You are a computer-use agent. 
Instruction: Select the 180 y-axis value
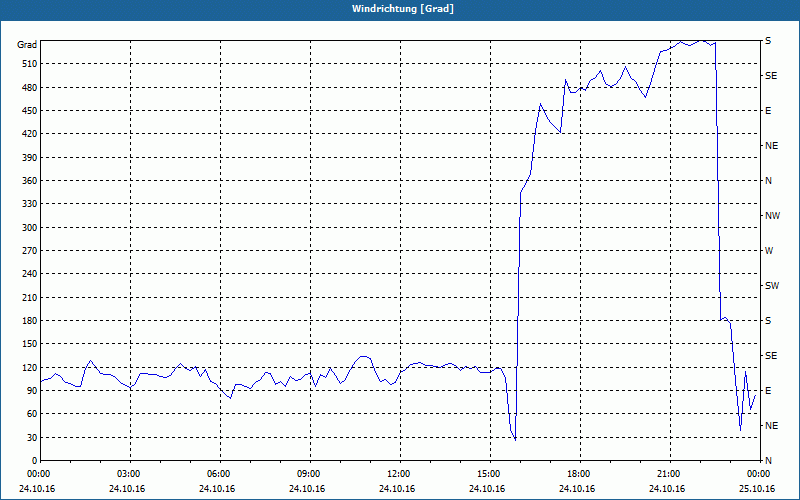click(x=30, y=321)
